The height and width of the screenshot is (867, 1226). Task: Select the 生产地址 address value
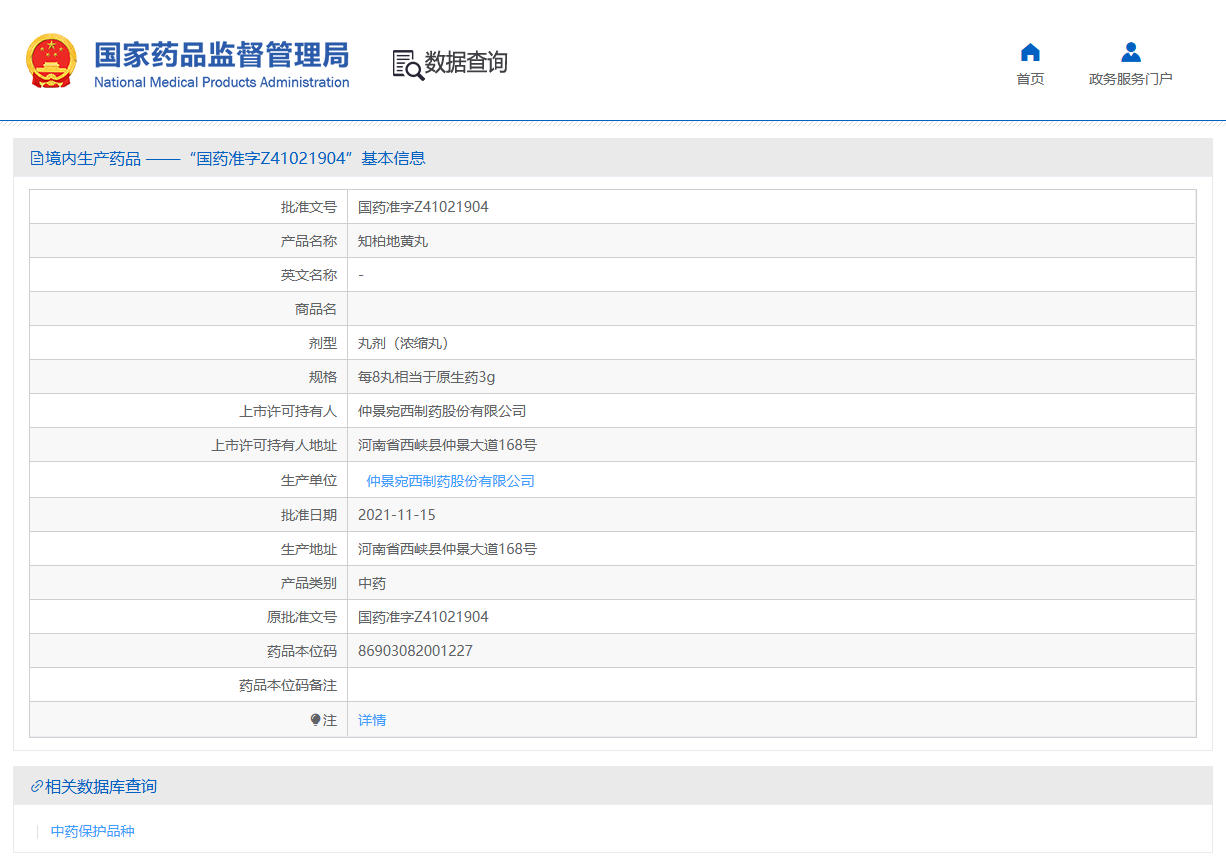447,549
